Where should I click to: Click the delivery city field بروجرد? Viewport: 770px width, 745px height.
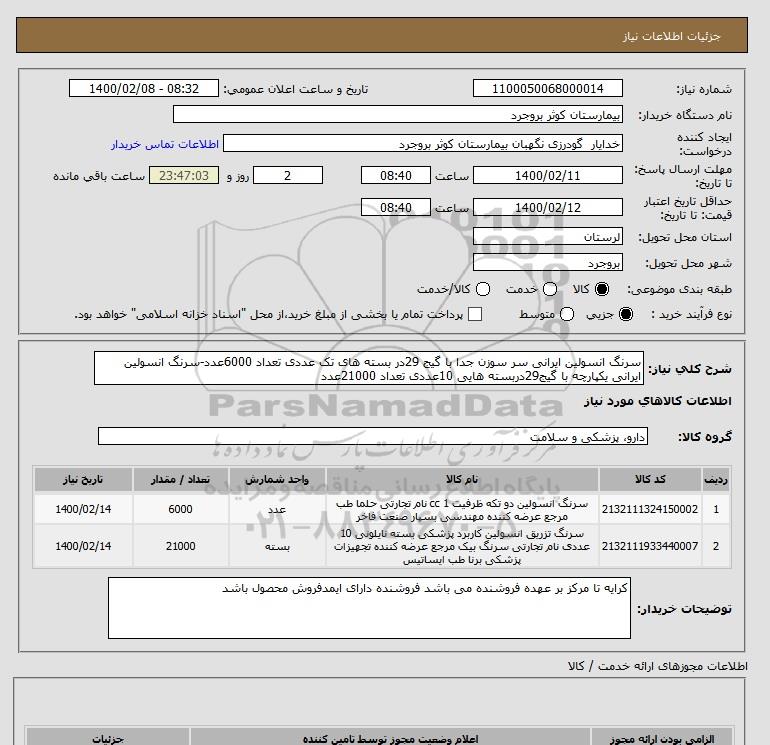point(548,263)
